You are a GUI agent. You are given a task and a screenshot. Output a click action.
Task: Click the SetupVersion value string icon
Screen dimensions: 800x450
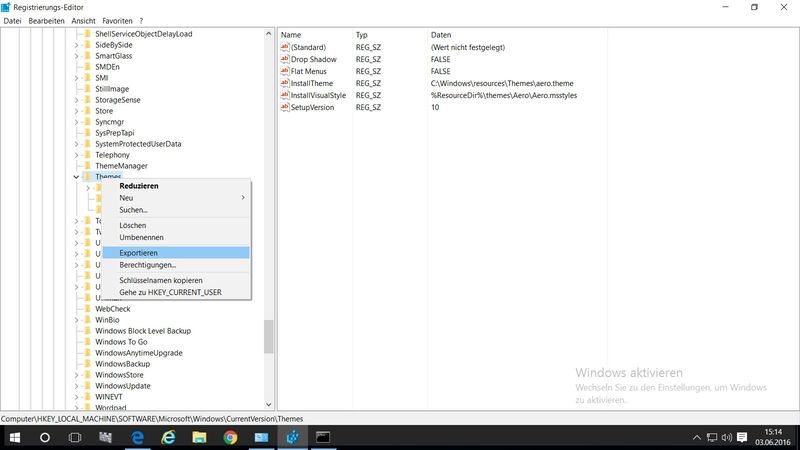(285, 107)
